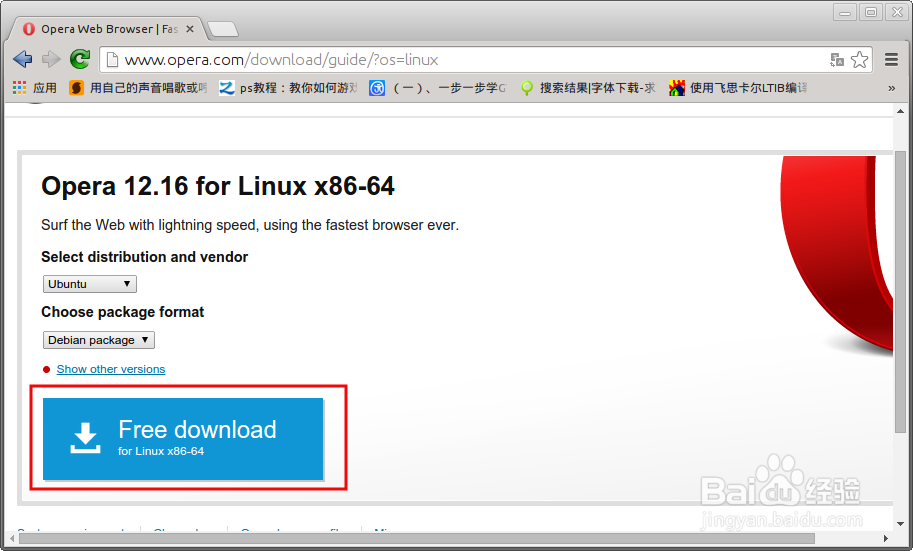Select the Opera Web Browser tab

(x=108, y=29)
